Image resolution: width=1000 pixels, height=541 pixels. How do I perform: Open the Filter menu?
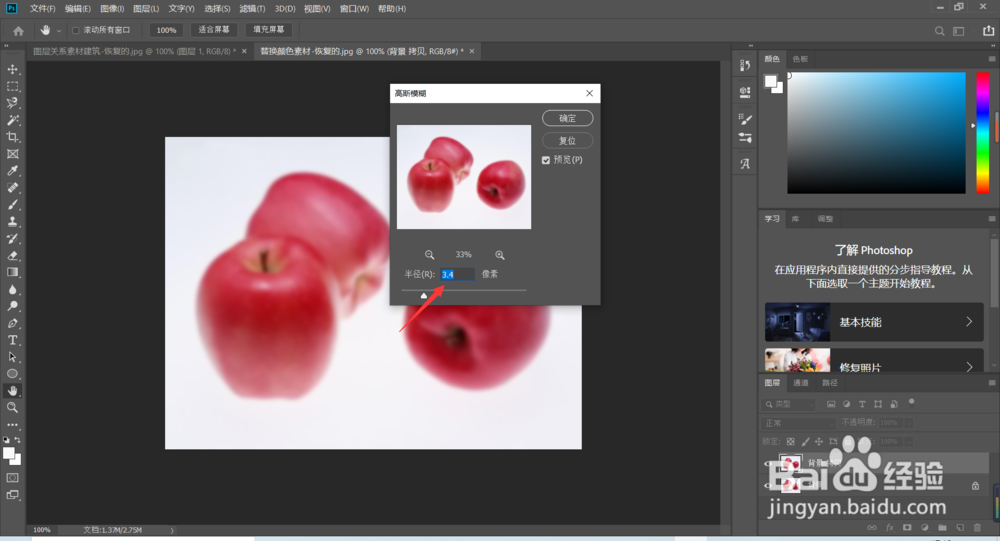pyautogui.click(x=252, y=8)
